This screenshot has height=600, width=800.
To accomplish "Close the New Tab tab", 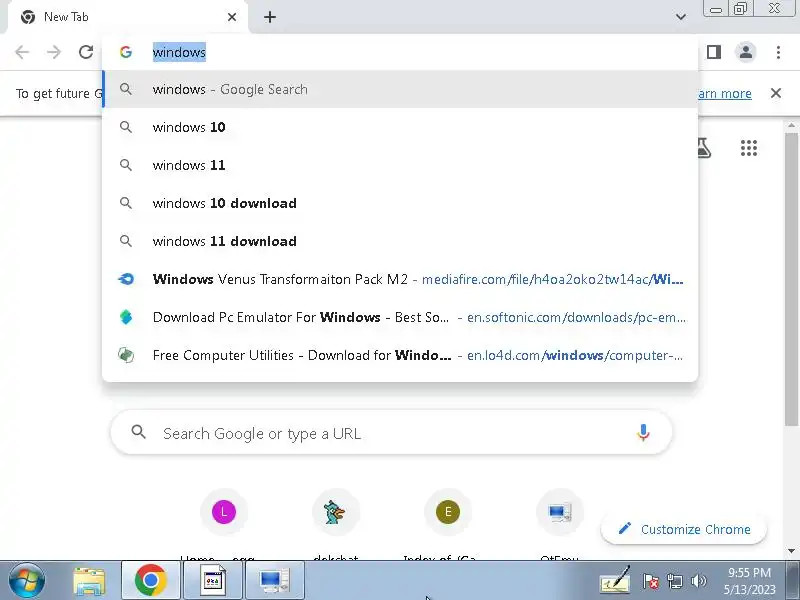I will click(x=232, y=17).
